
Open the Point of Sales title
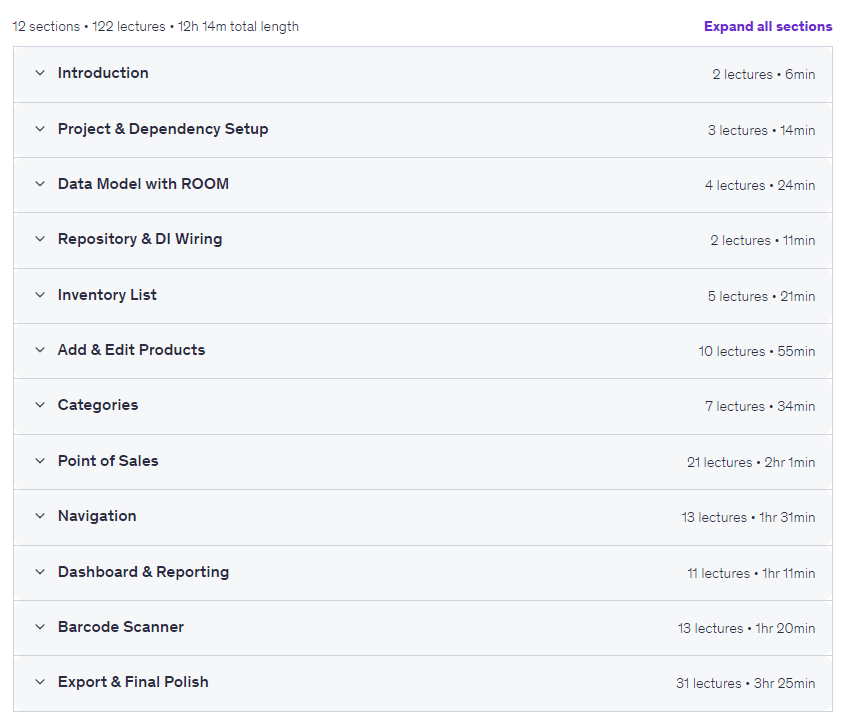108,461
